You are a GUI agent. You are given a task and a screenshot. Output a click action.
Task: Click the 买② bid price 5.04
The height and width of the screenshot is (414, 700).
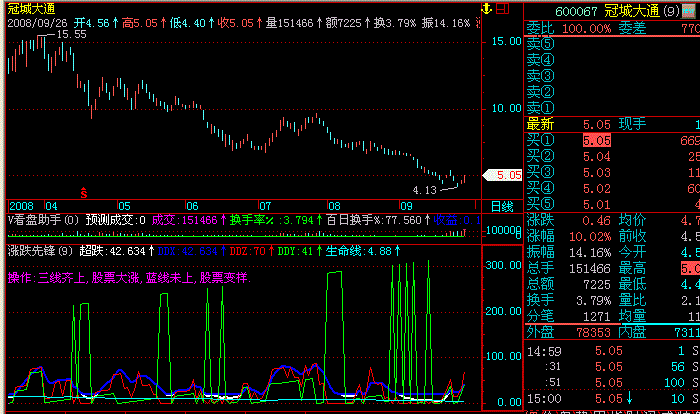[597, 157]
